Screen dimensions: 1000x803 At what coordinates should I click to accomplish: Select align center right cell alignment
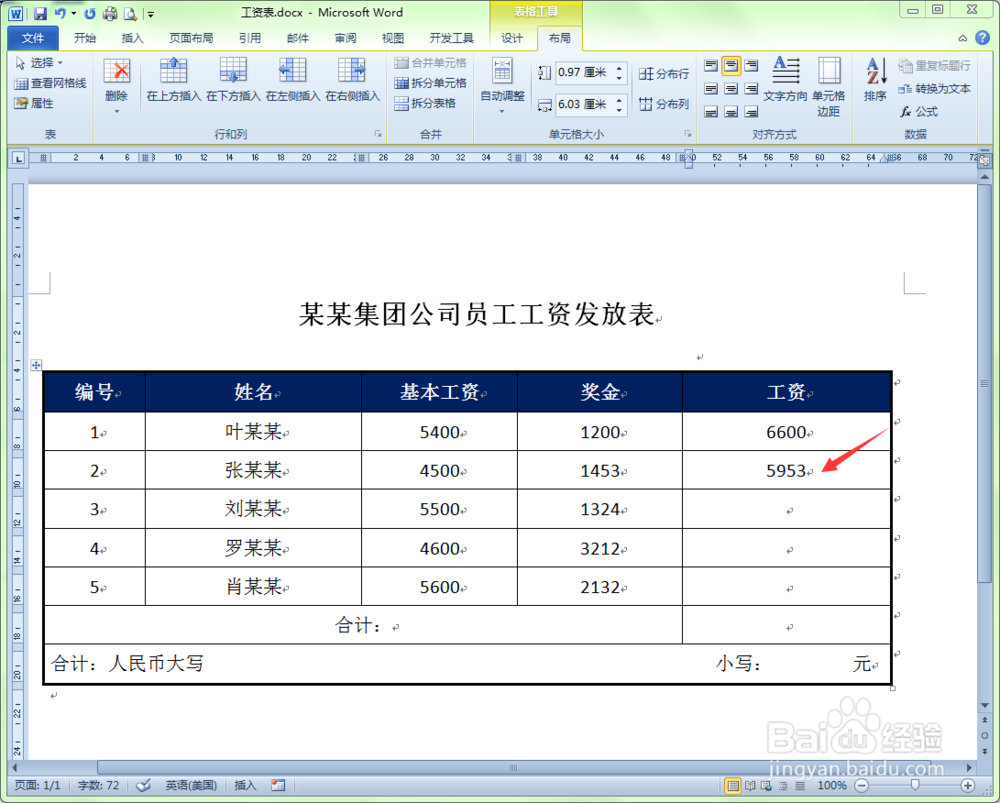[752, 89]
